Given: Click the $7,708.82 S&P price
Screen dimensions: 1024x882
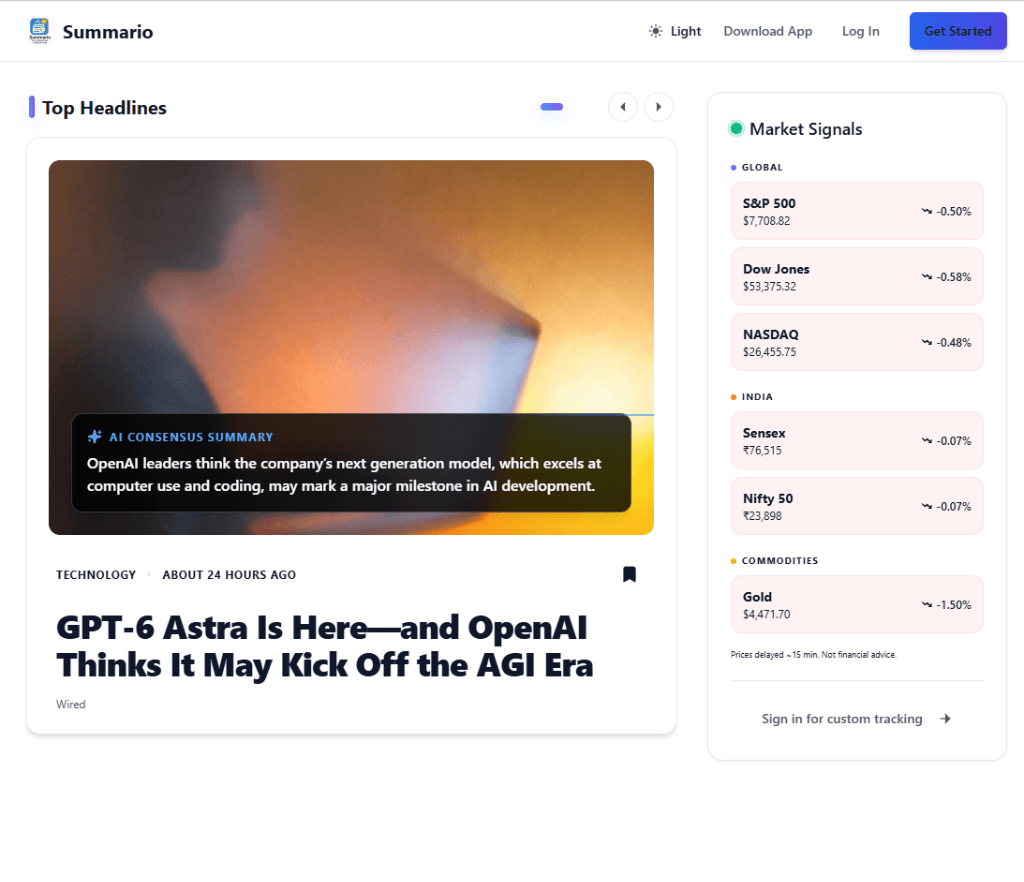Looking at the screenshot, I should point(766,221).
